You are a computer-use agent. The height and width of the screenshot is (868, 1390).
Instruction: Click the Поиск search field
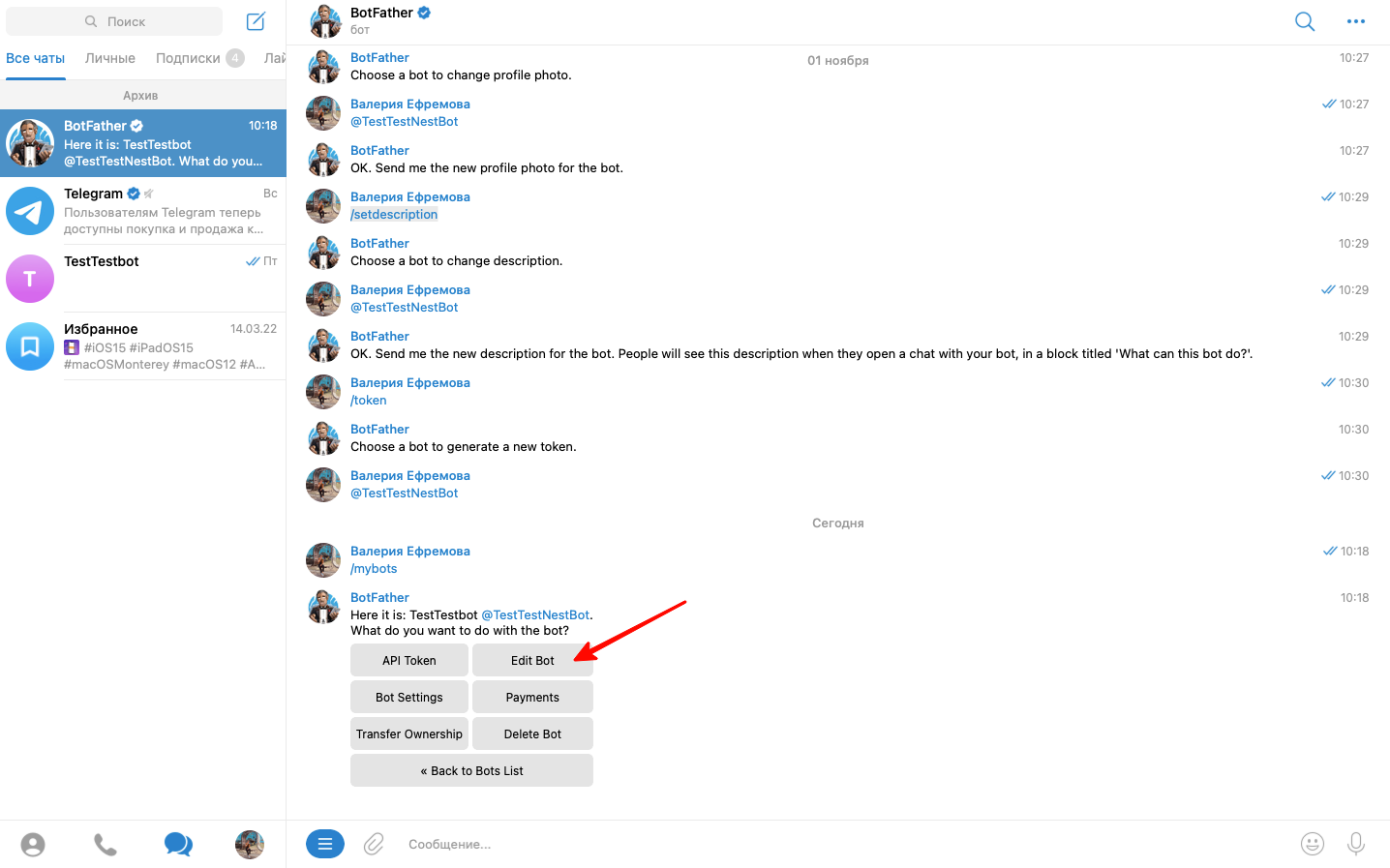point(114,21)
